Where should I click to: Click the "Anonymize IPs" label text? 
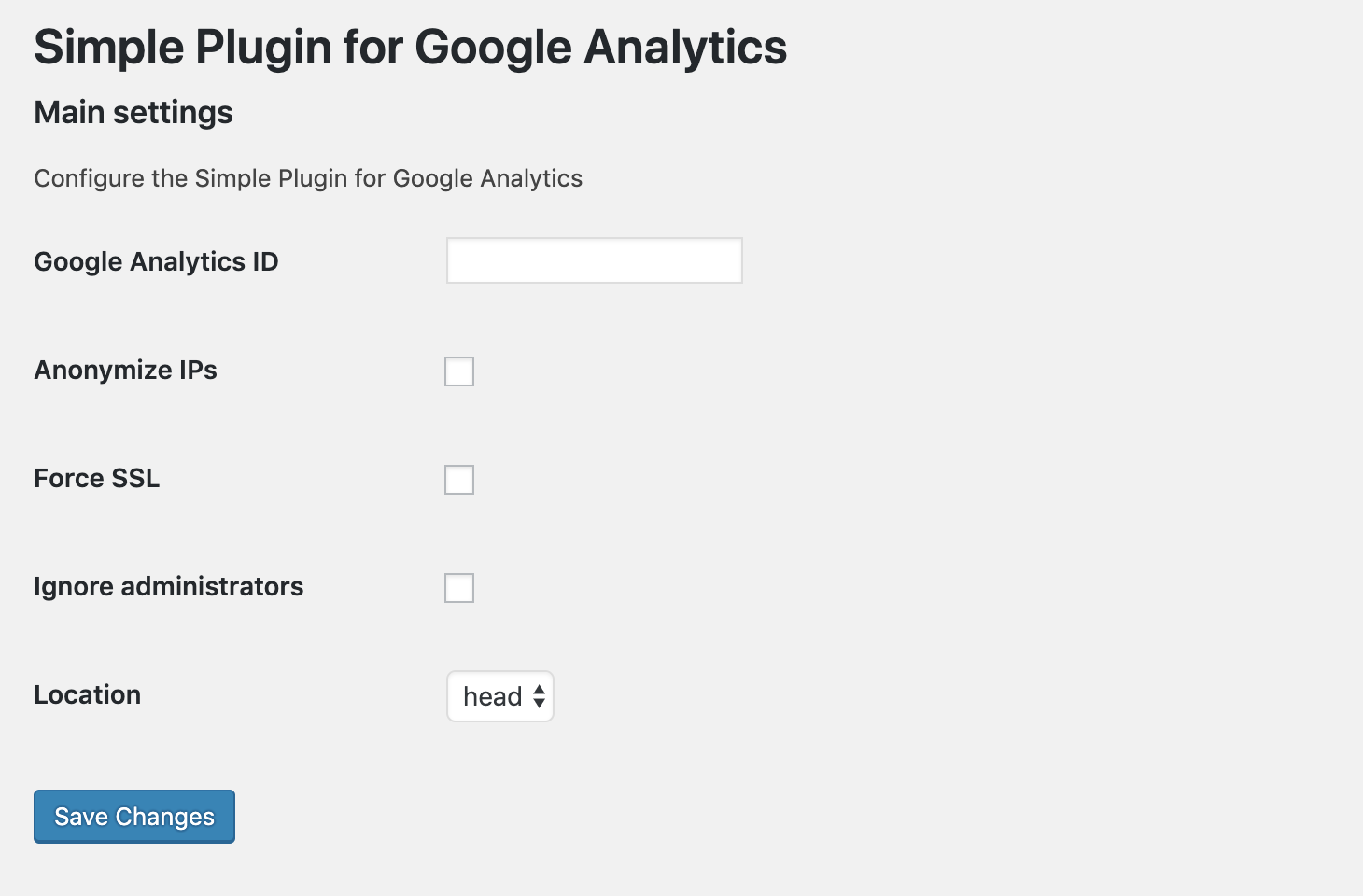(125, 370)
